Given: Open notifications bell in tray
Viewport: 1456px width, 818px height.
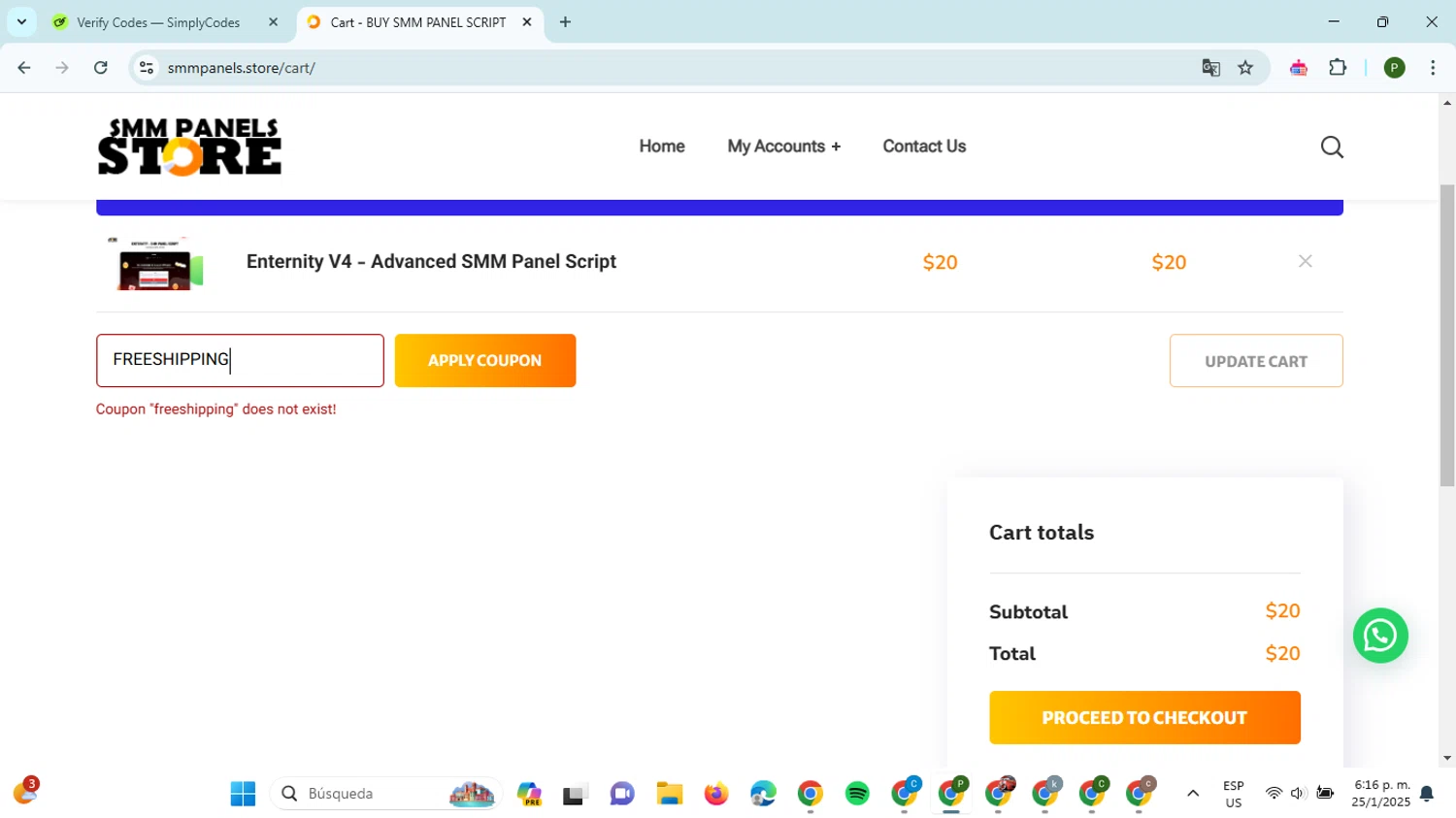Looking at the screenshot, I should [1427, 794].
